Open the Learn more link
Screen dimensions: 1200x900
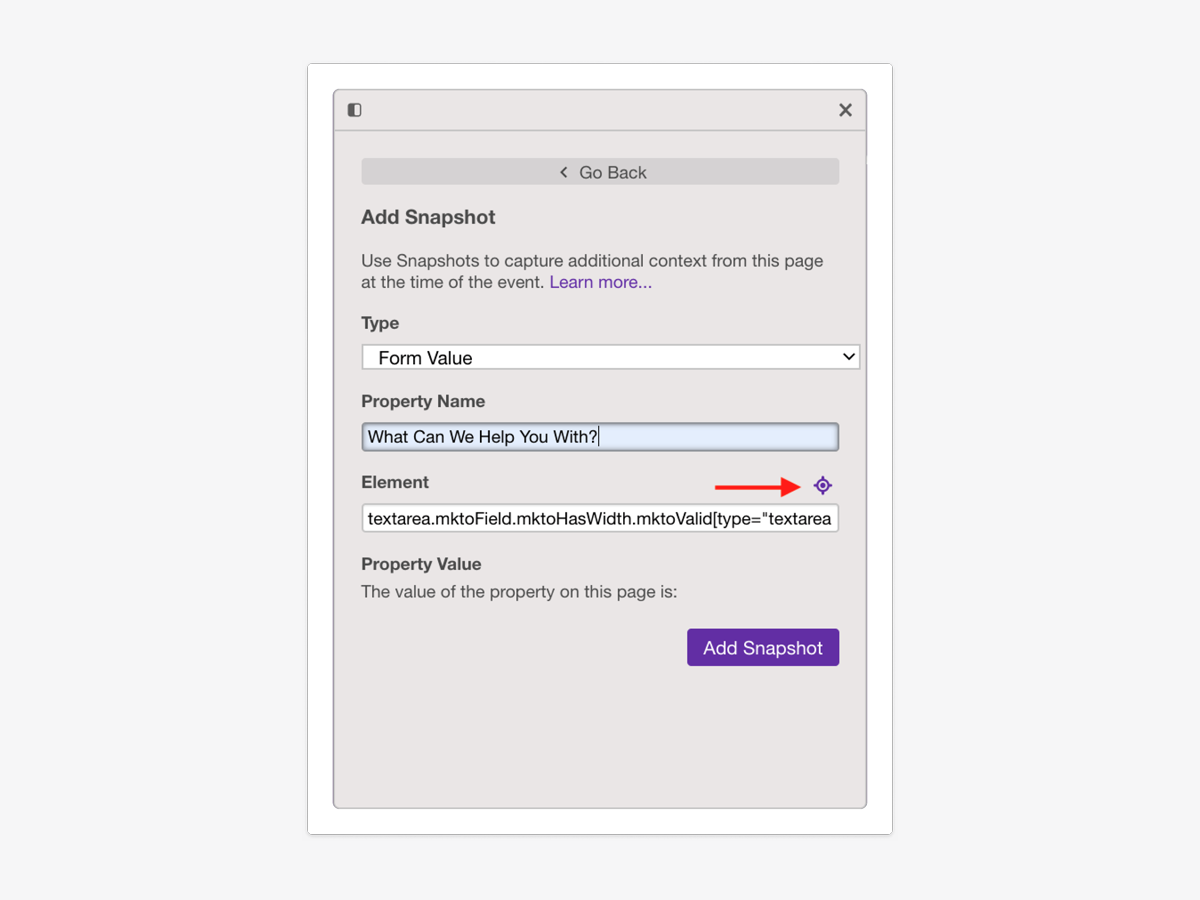pyautogui.click(x=600, y=282)
